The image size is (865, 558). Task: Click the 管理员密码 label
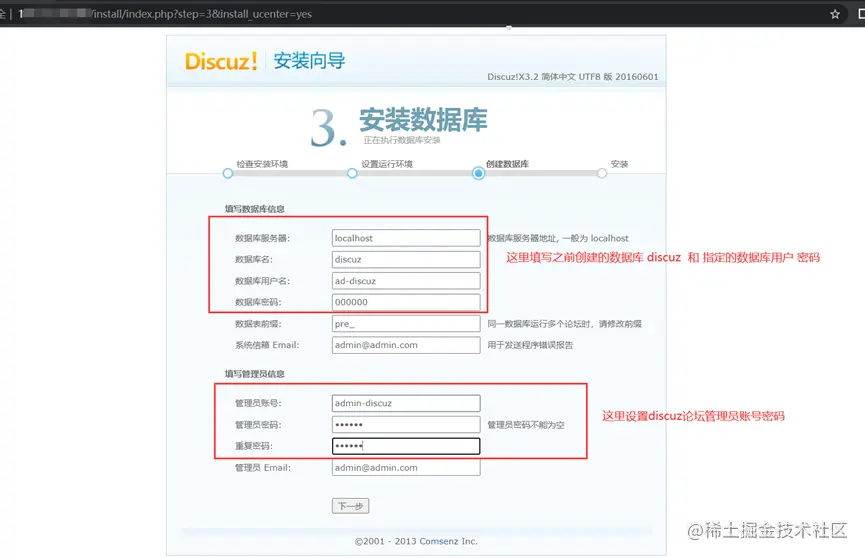click(x=258, y=425)
